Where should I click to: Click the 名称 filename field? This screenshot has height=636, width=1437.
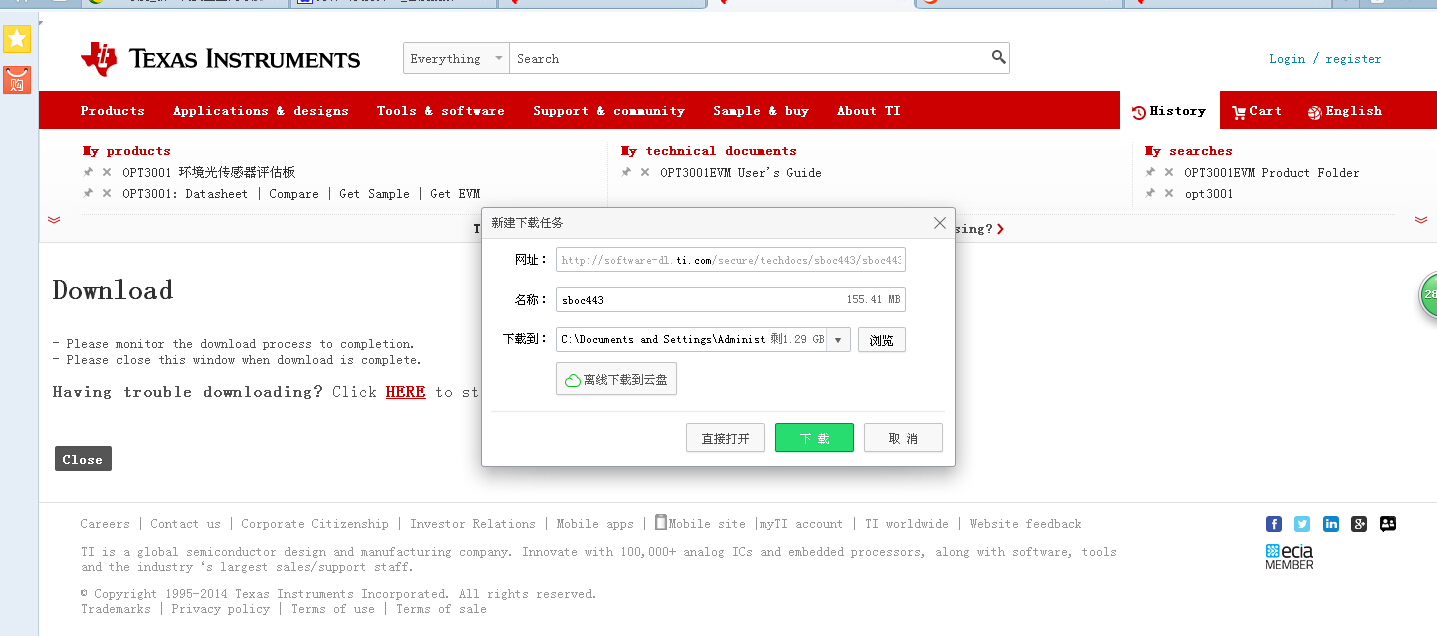point(731,300)
